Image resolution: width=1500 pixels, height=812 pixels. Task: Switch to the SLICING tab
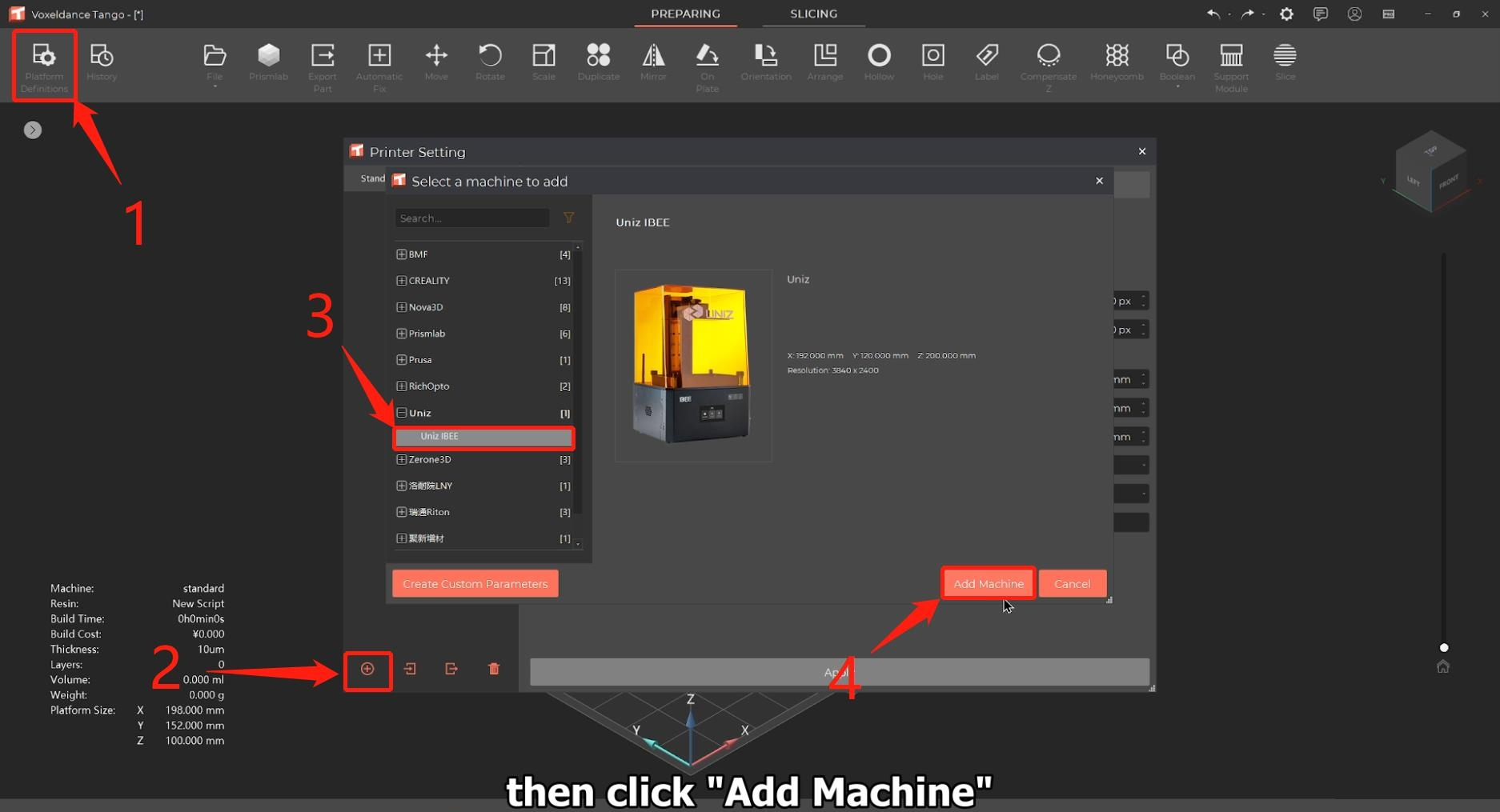[814, 14]
